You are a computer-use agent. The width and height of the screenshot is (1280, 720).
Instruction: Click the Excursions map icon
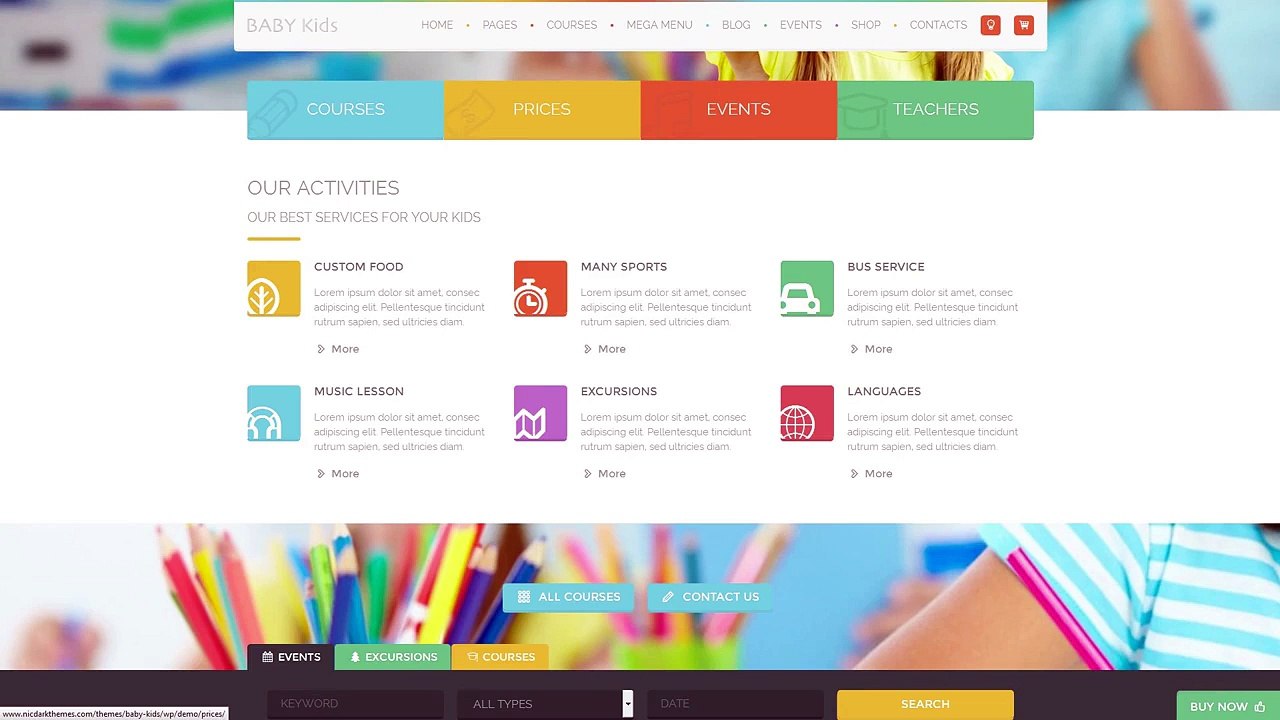click(x=540, y=413)
